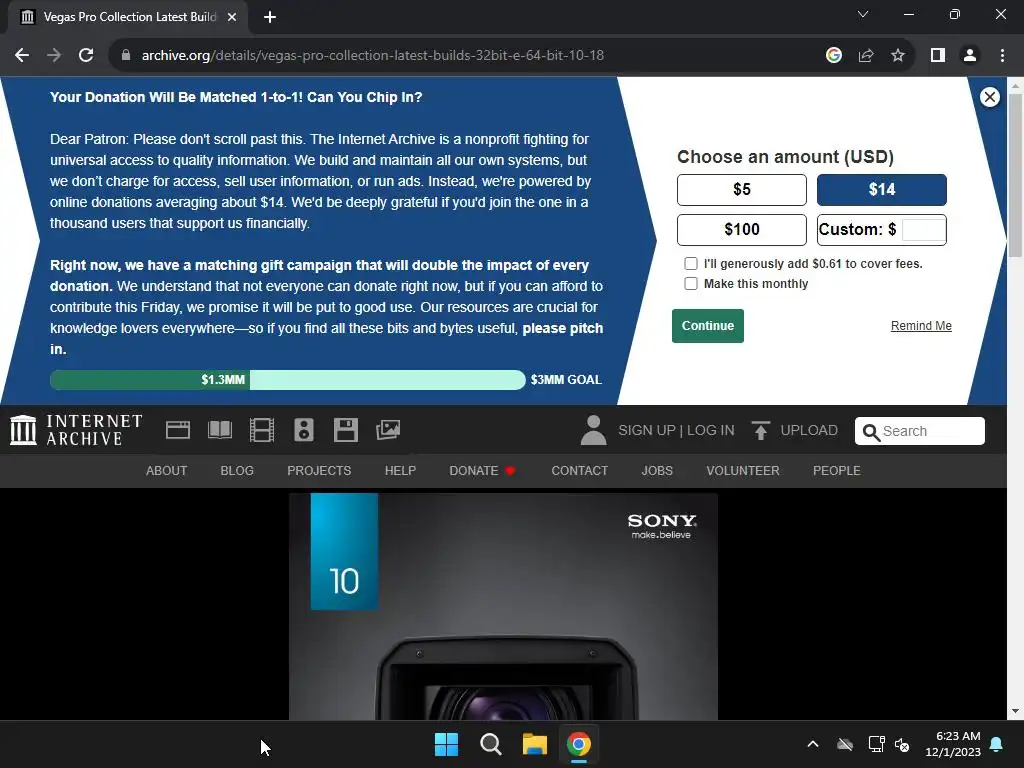
Task: Select the $5 donation amount
Action: 742,189
